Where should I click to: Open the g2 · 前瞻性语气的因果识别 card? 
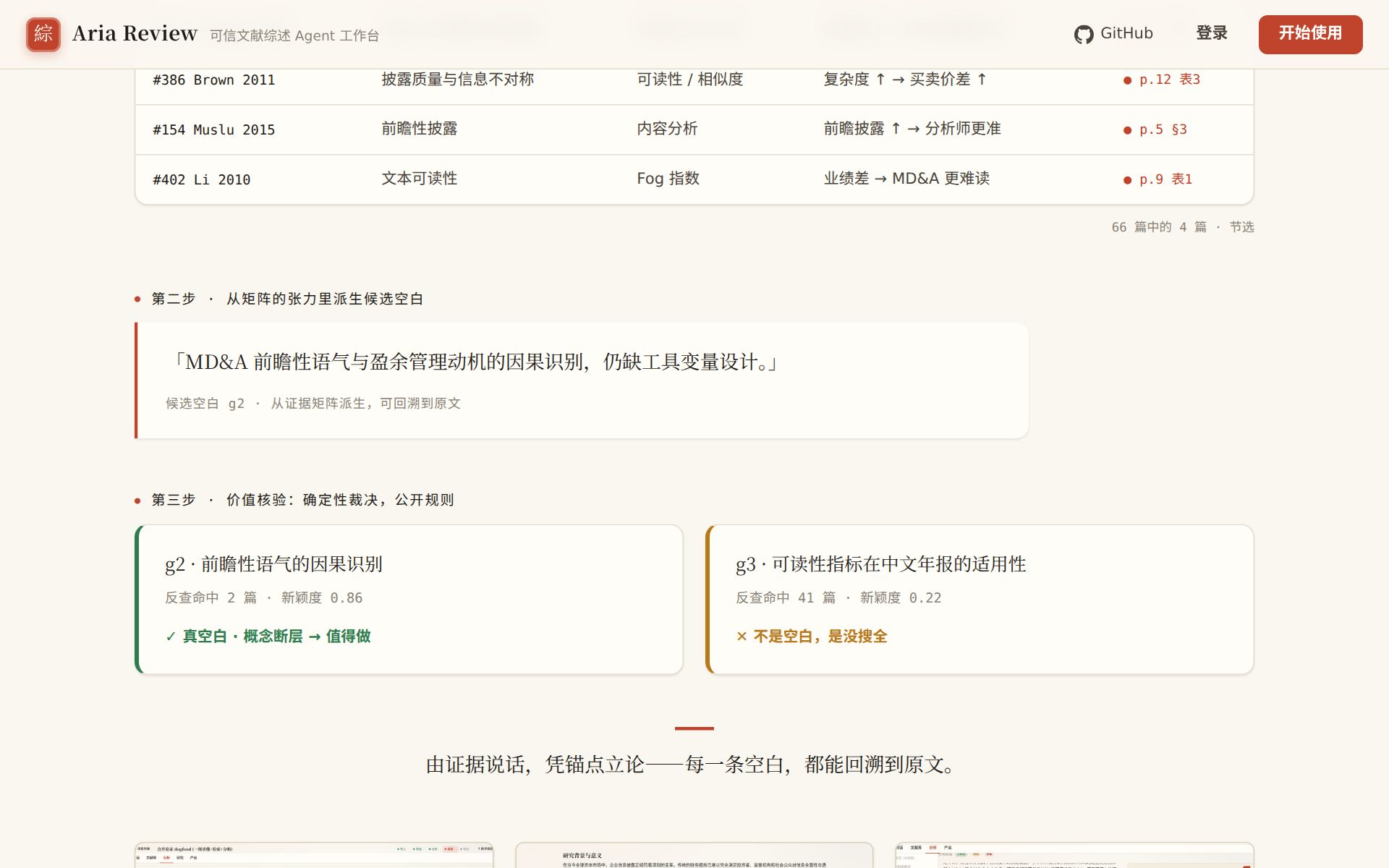click(x=409, y=600)
